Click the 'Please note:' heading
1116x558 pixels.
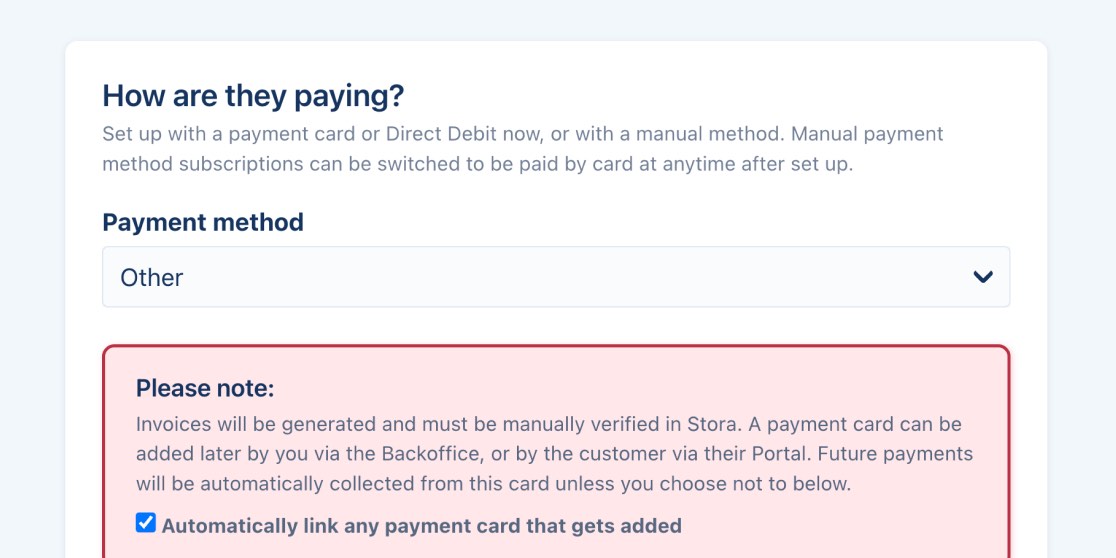[205, 388]
